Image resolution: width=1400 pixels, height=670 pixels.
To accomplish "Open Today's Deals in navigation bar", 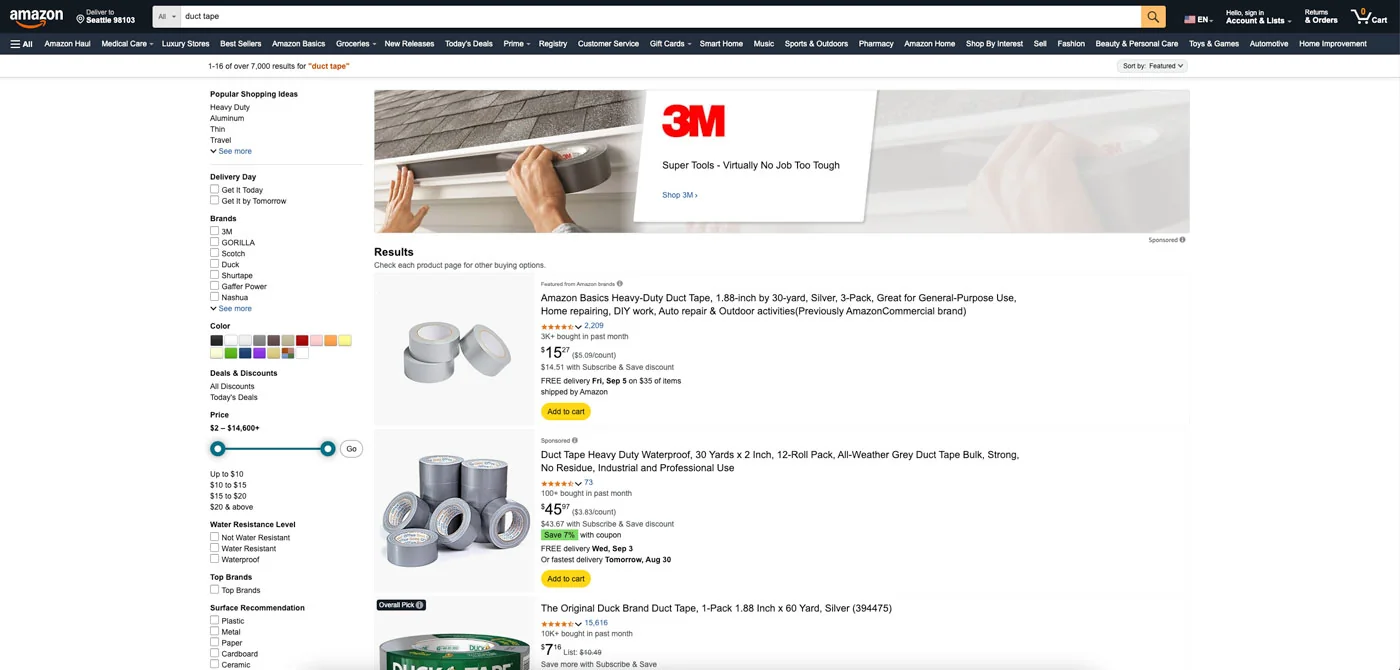I will 469,44.
